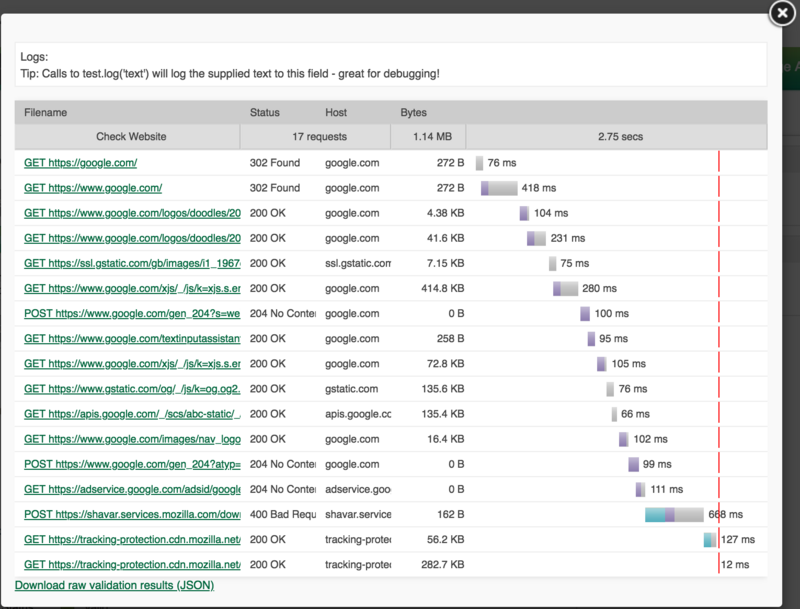Screen dimensions: 800x609
Task: Select the 1.14 MB total bytes cell
Action: (429, 137)
